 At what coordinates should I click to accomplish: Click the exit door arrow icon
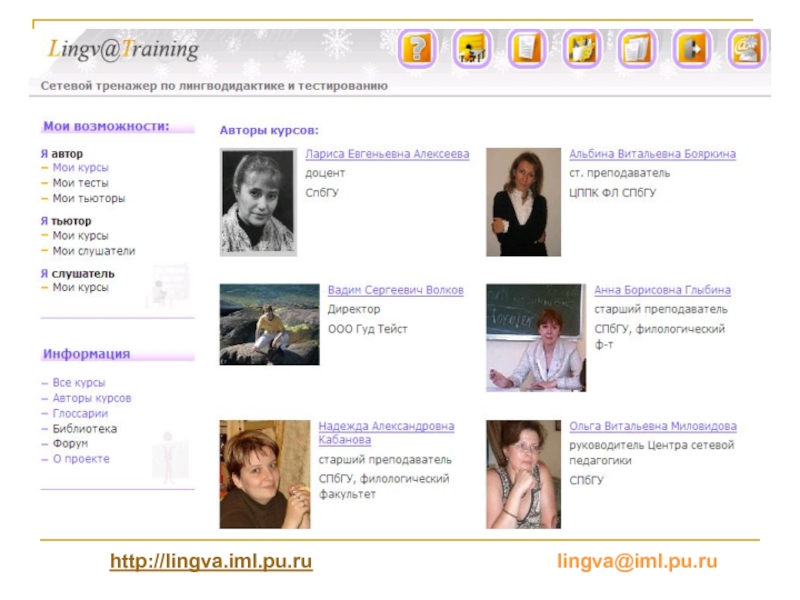tap(692, 49)
